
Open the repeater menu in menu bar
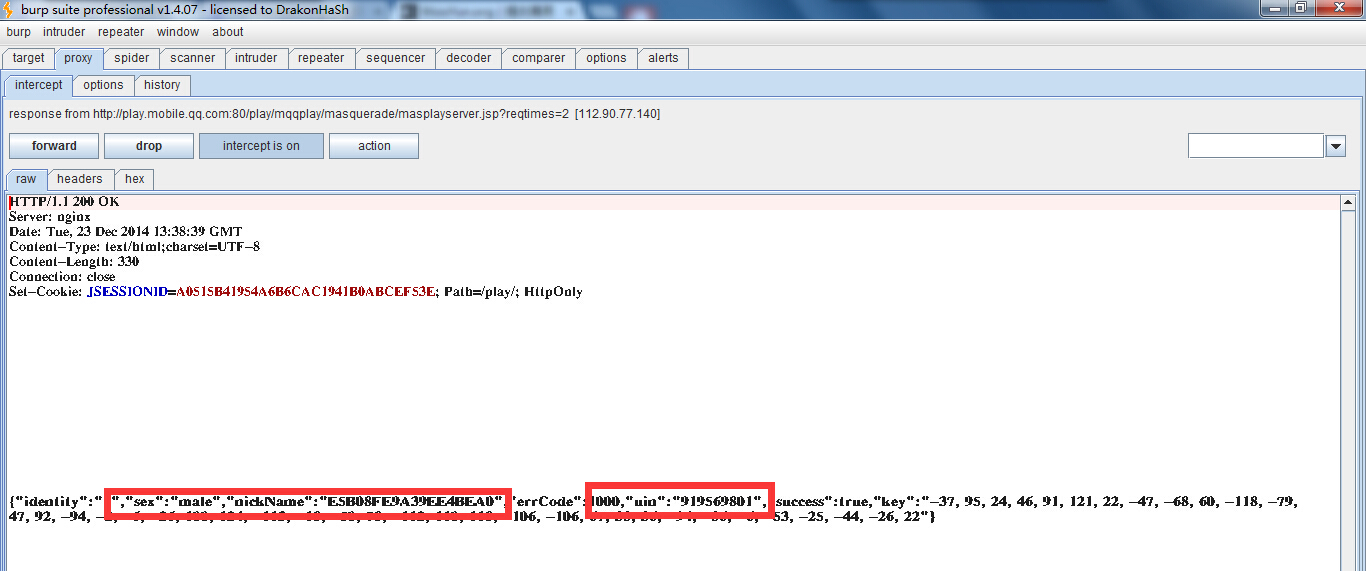pos(121,32)
